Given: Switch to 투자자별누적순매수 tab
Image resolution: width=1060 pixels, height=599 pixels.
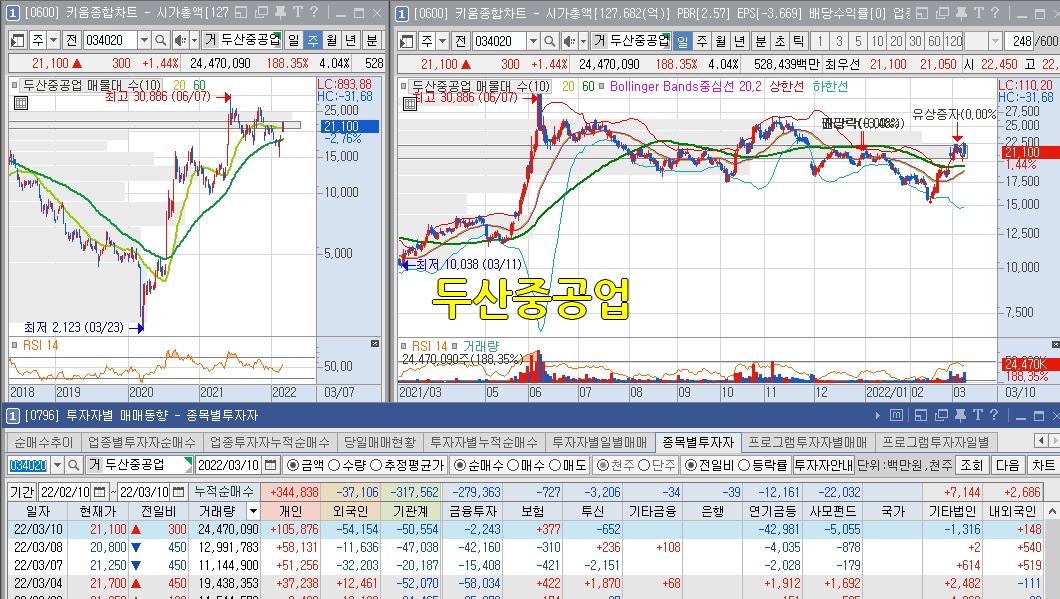Looking at the screenshot, I should 484,442.
